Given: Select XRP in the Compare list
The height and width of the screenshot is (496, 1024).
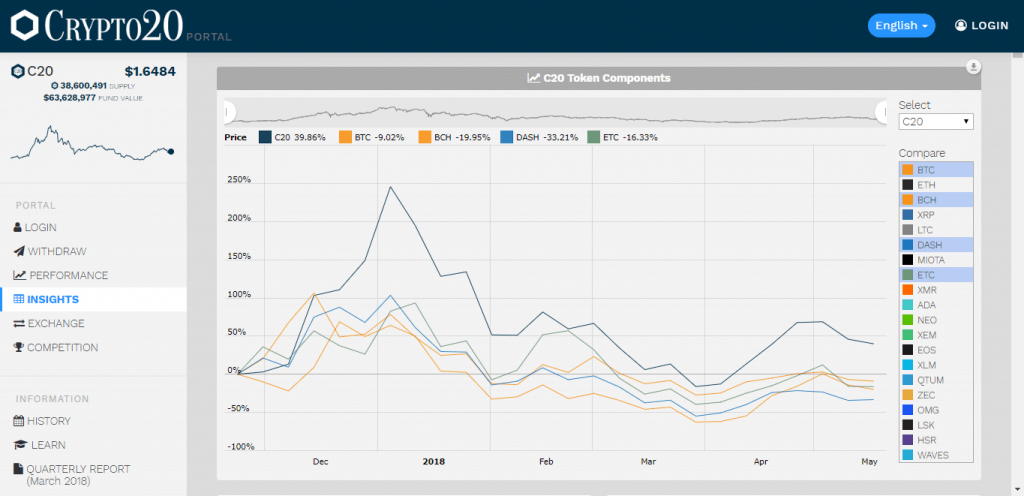Looking at the screenshot, I should 936,215.
